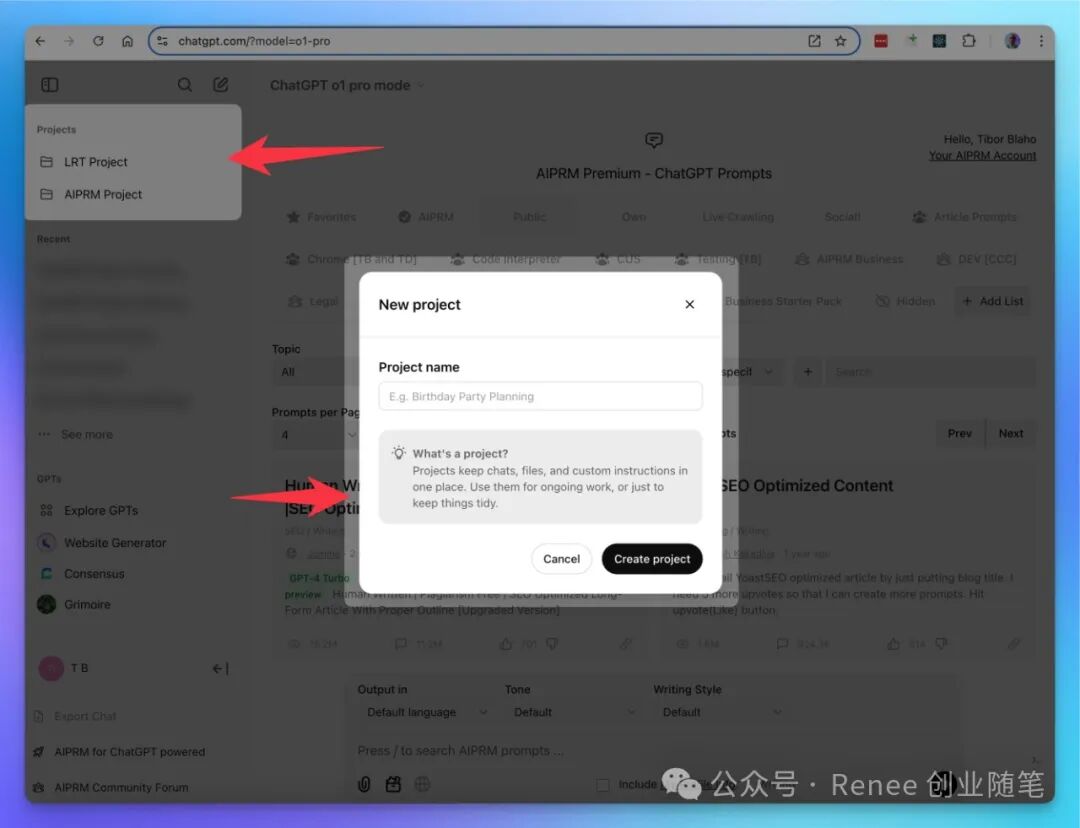Click the Project name input field

point(540,396)
